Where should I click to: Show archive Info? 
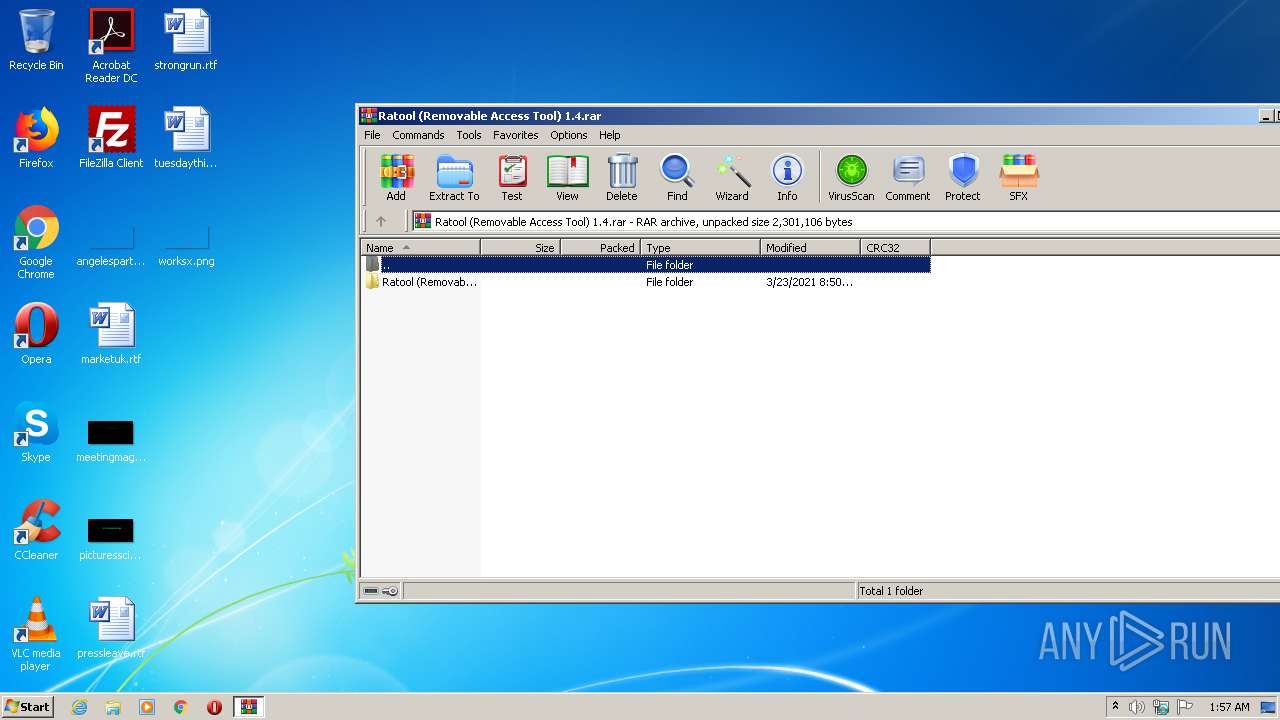click(x=787, y=178)
